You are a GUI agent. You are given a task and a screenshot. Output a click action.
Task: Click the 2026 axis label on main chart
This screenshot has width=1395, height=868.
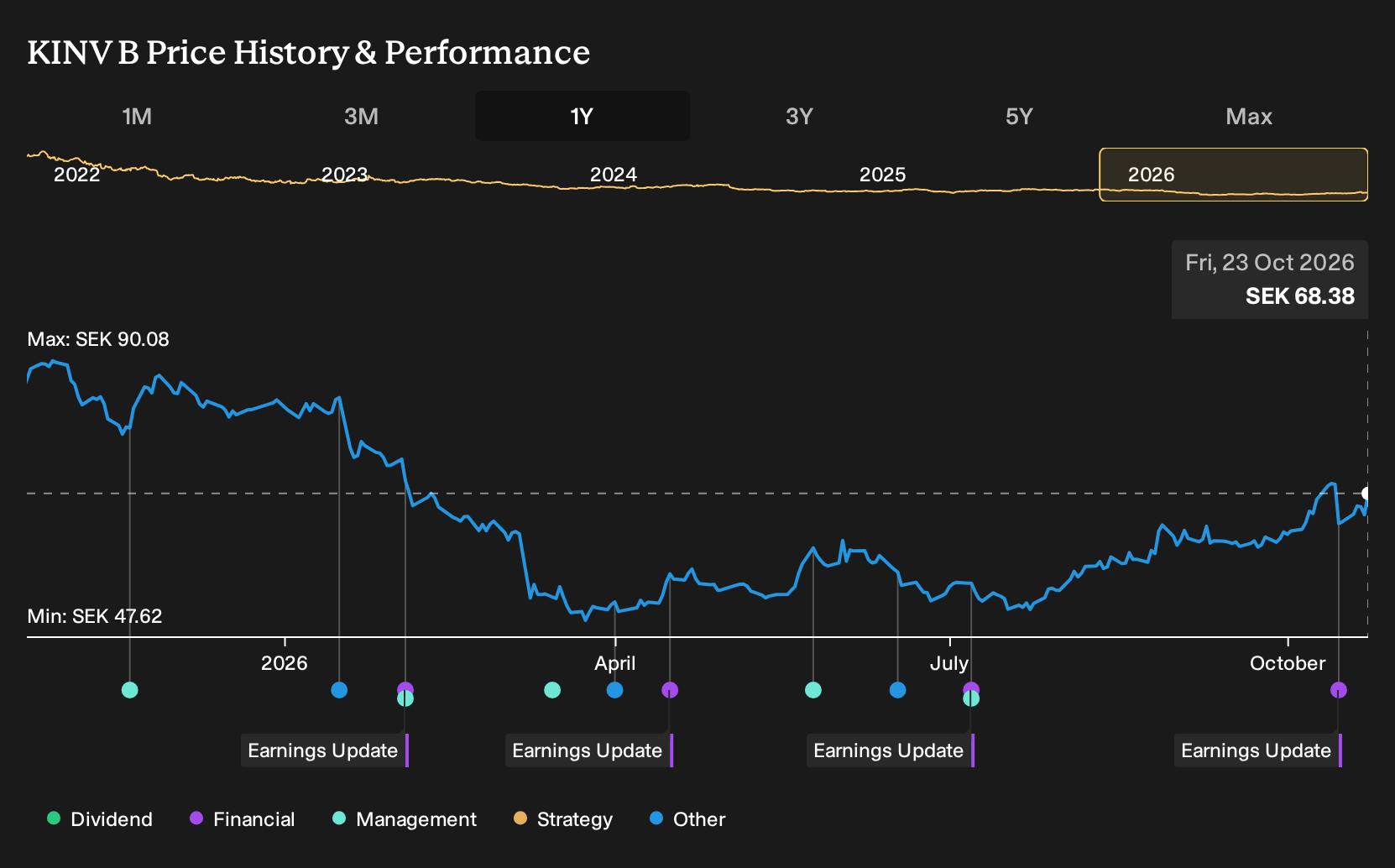pyautogui.click(x=285, y=663)
